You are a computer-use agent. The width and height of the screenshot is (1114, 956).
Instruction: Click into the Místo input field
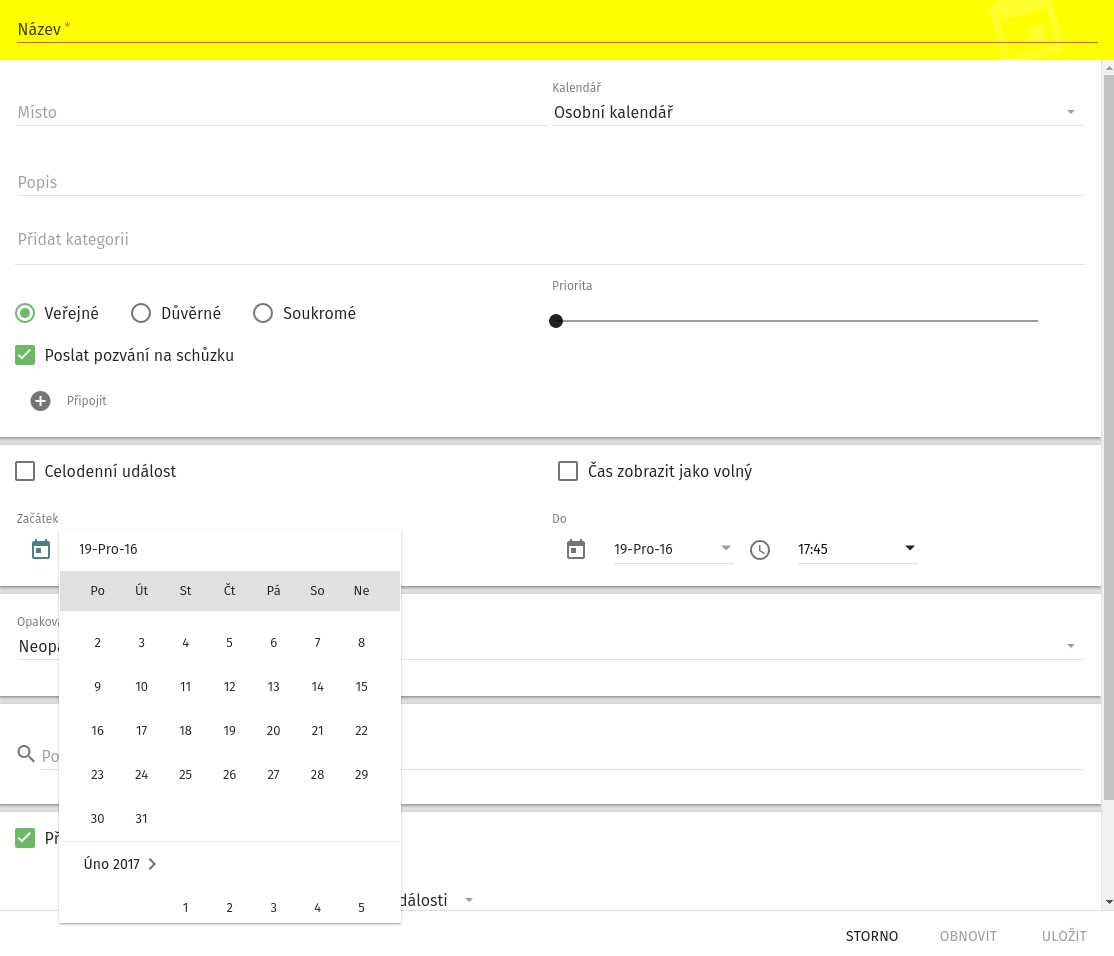click(280, 112)
